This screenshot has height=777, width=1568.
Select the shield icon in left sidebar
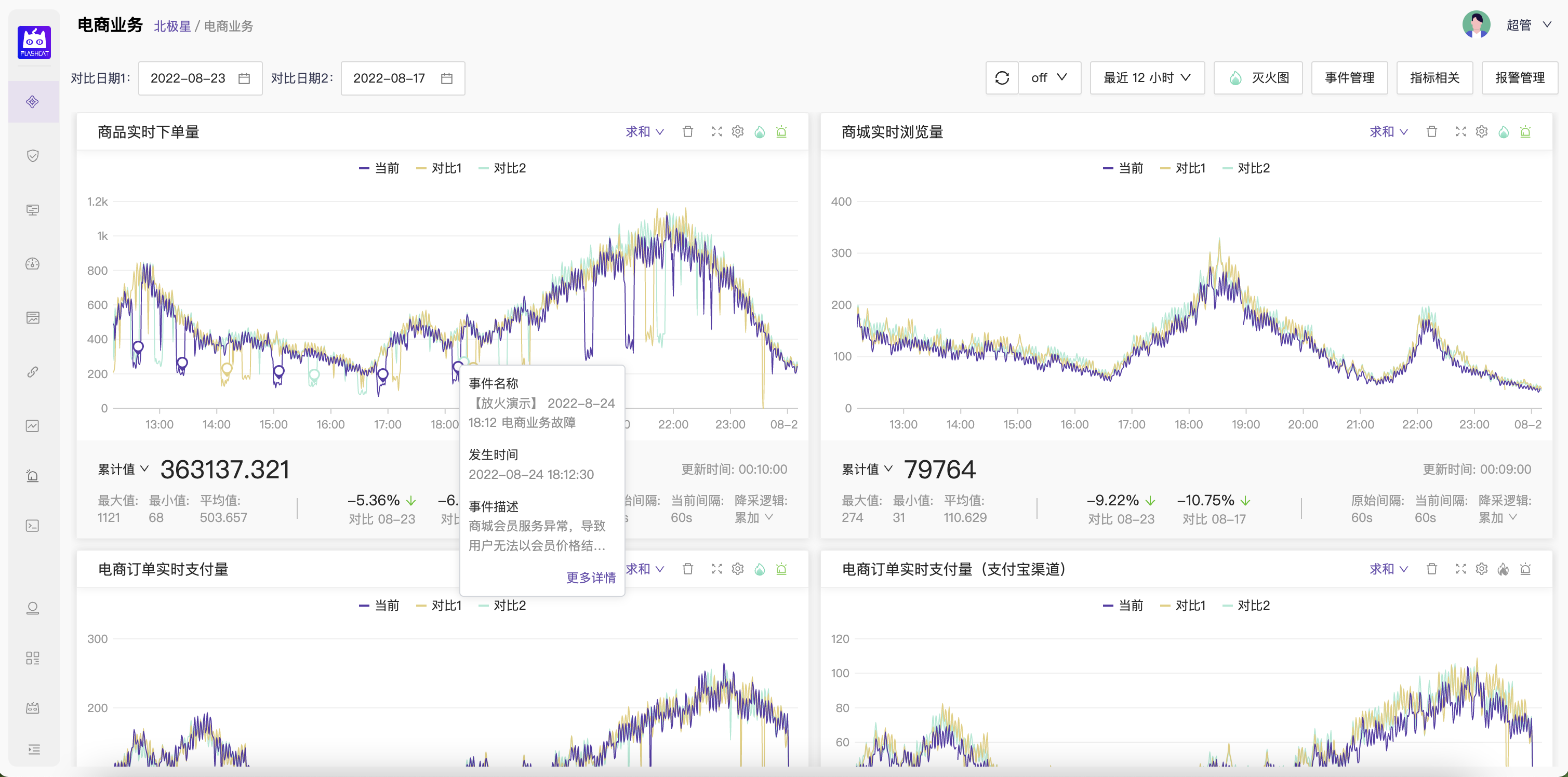coord(33,156)
